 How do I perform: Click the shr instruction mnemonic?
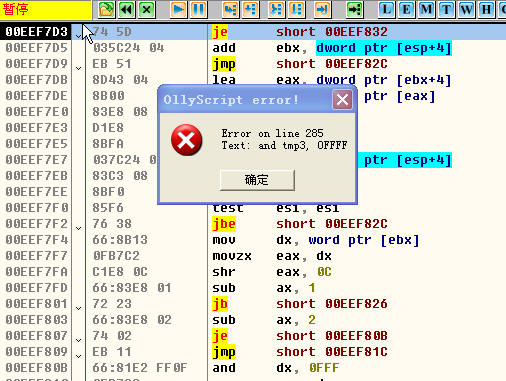click(x=224, y=272)
